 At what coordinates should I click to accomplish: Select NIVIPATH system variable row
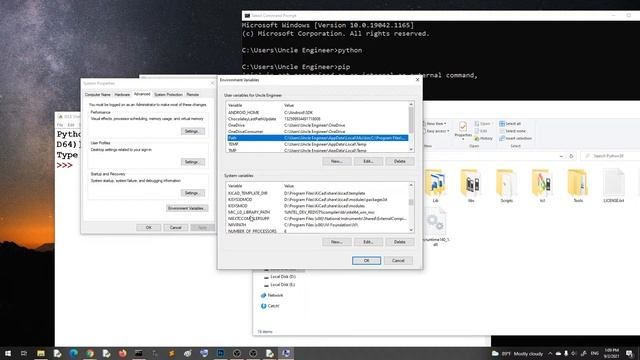[318, 225]
